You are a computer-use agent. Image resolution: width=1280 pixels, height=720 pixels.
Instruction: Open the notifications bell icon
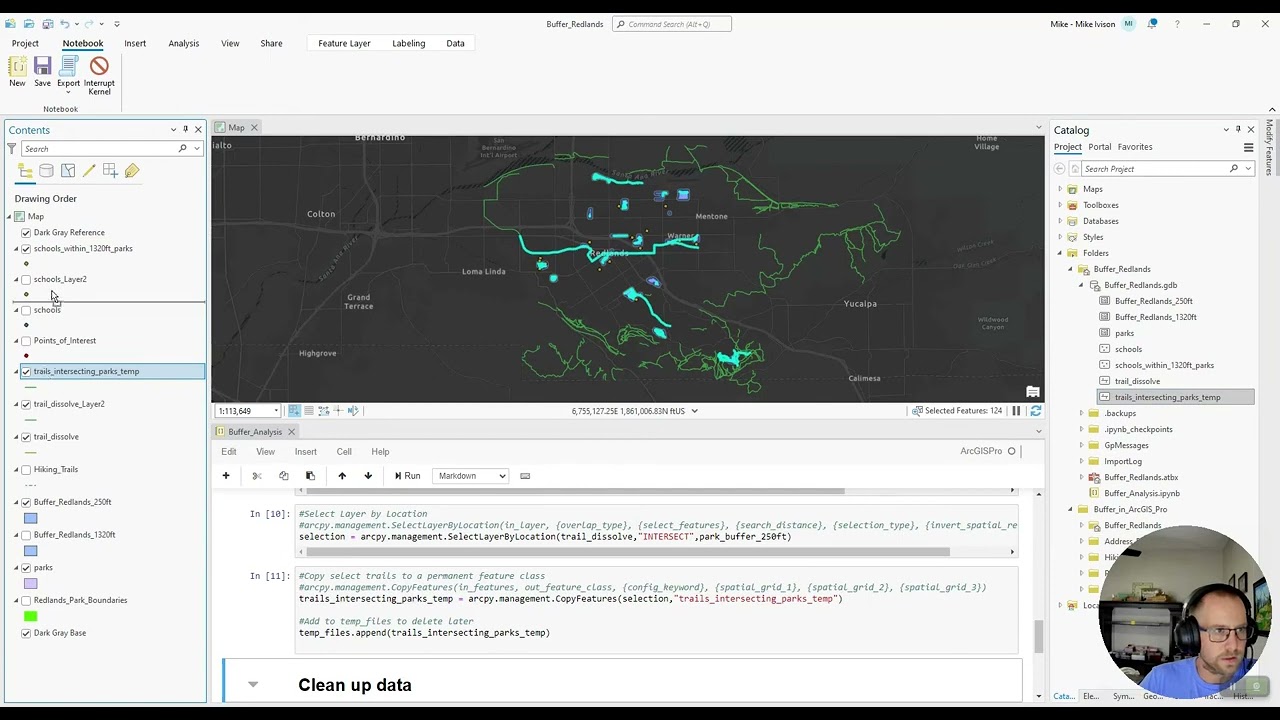click(1152, 24)
